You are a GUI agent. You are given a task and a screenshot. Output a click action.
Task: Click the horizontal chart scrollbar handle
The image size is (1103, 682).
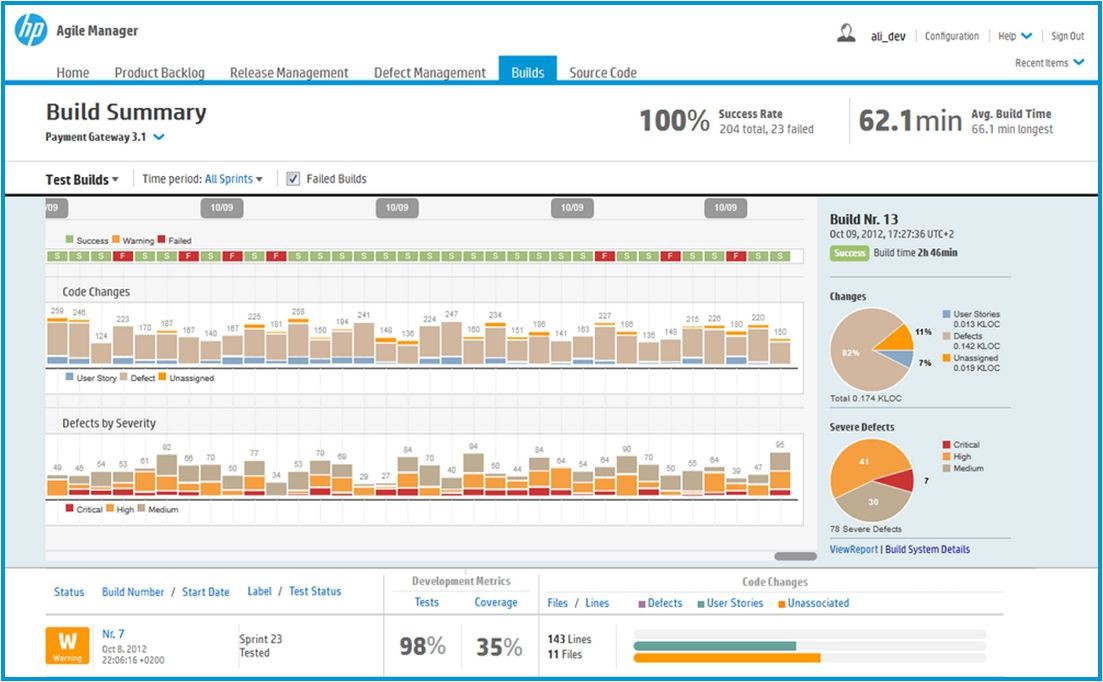click(x=796, y=556)
